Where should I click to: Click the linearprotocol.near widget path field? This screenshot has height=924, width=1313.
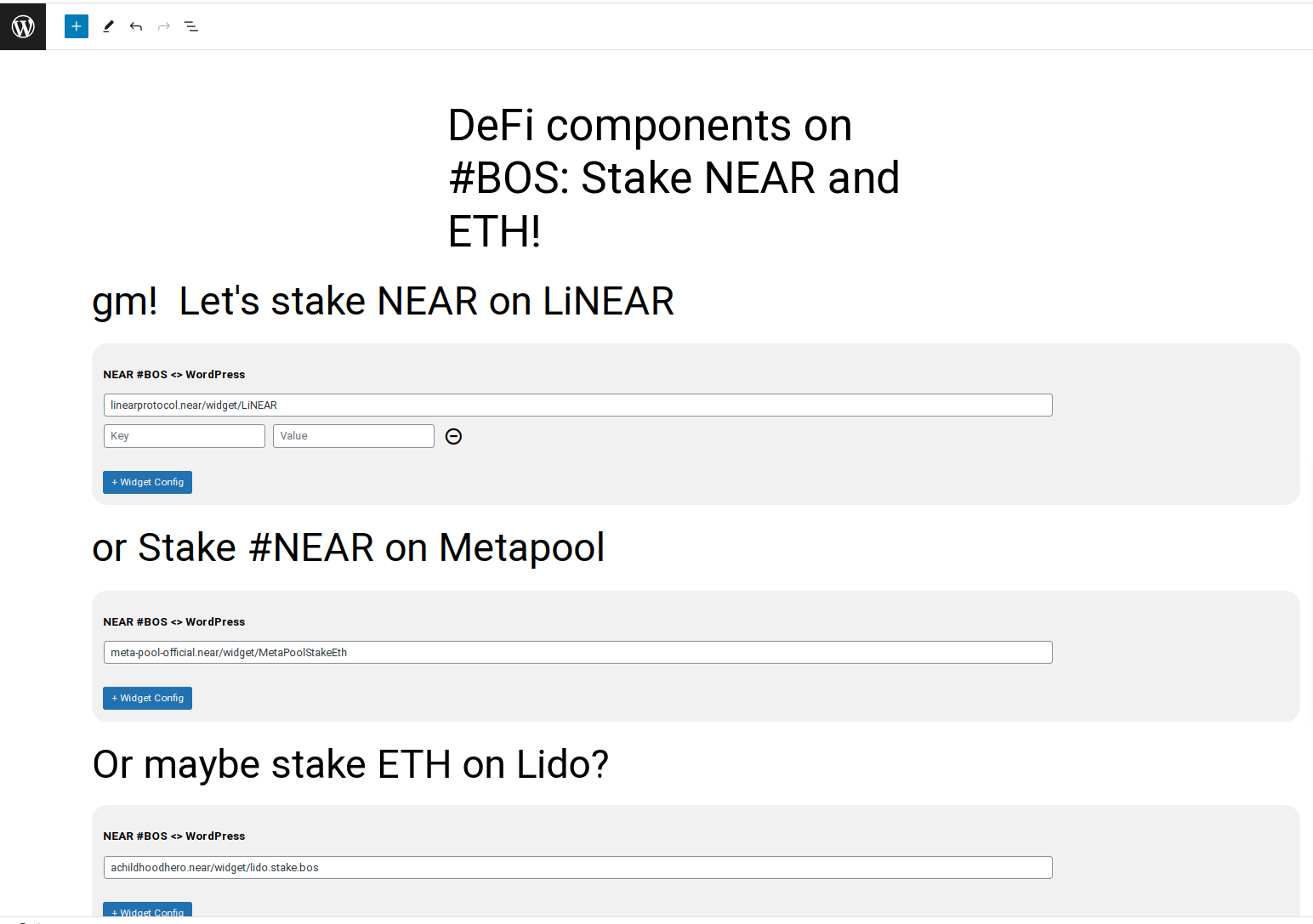(x=577, y=405)
